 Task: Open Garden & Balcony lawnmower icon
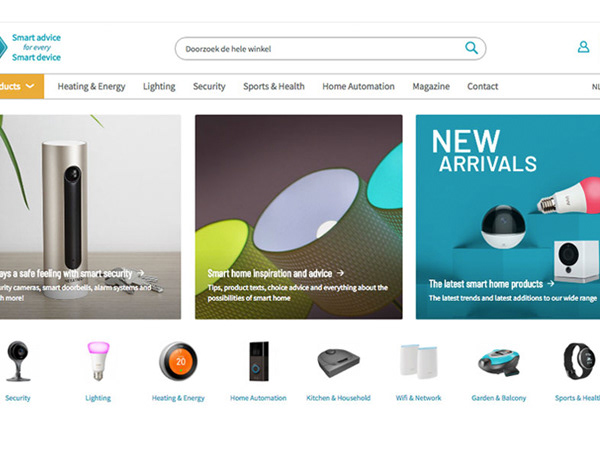click(x=499, y=362)
